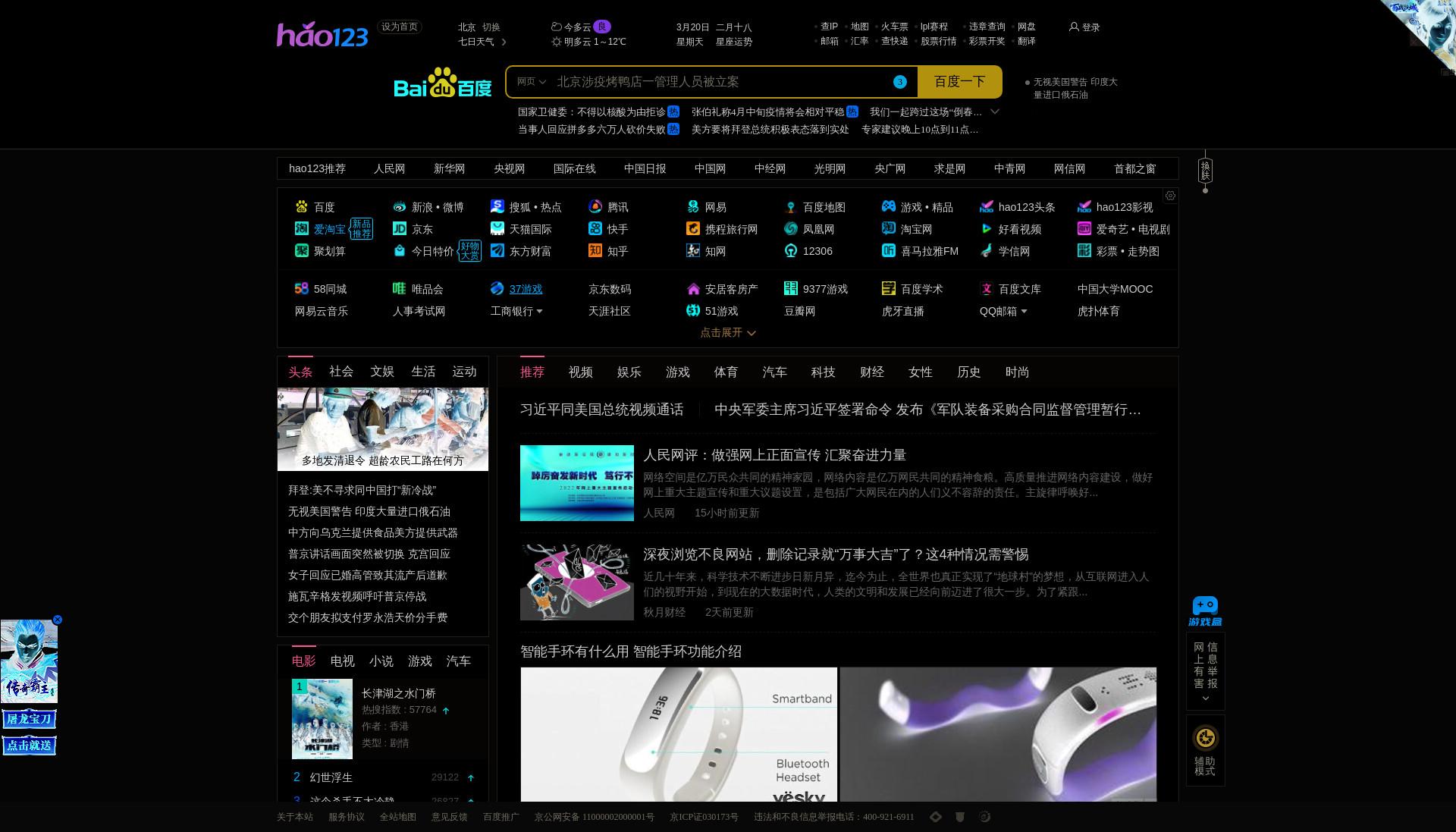Click the settings gear in site grid
The image size is (1456, 832).
pyautogui.click(x=1170, y=196)
